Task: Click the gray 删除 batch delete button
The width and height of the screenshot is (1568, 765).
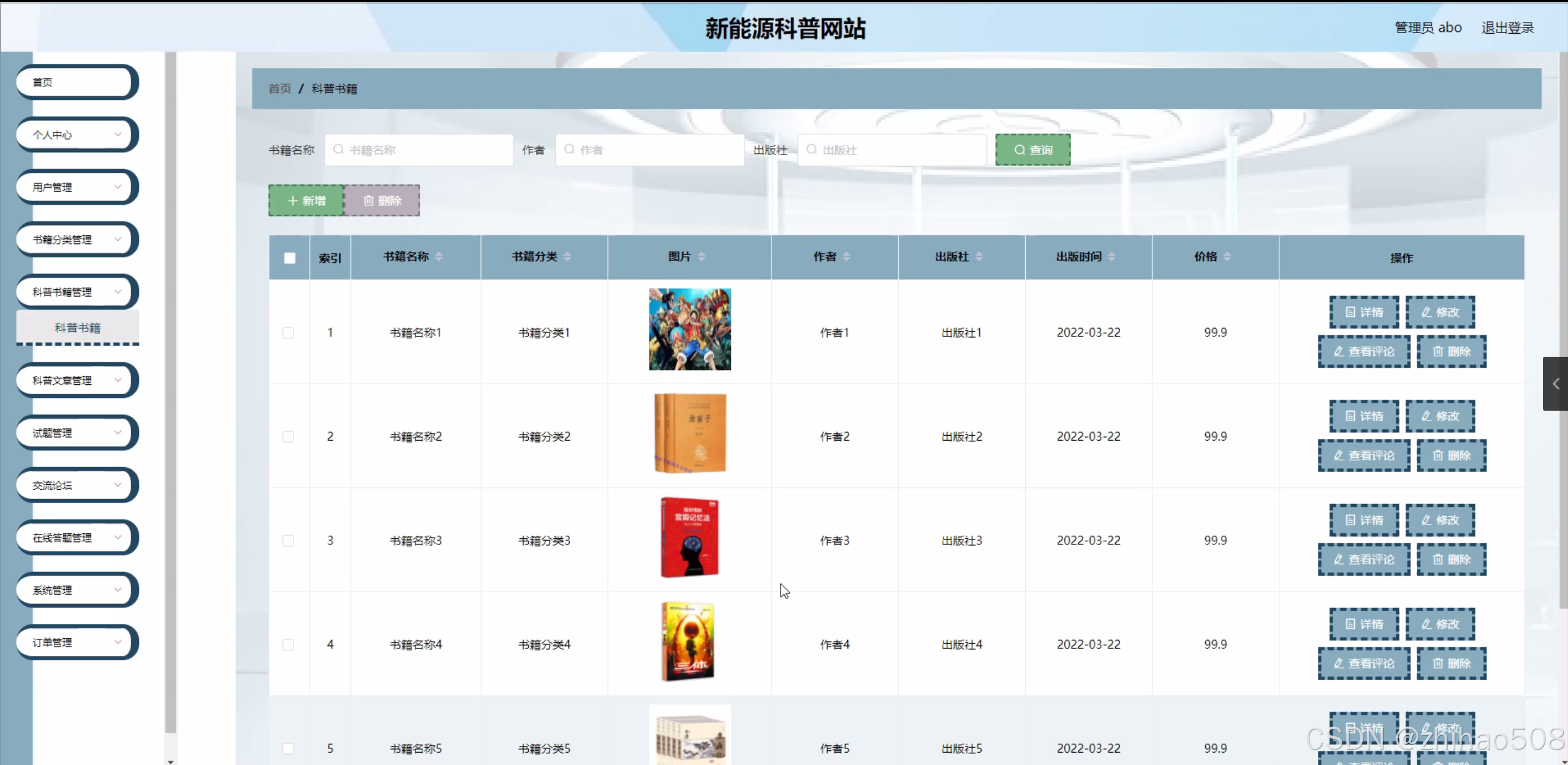Action: 382,200
